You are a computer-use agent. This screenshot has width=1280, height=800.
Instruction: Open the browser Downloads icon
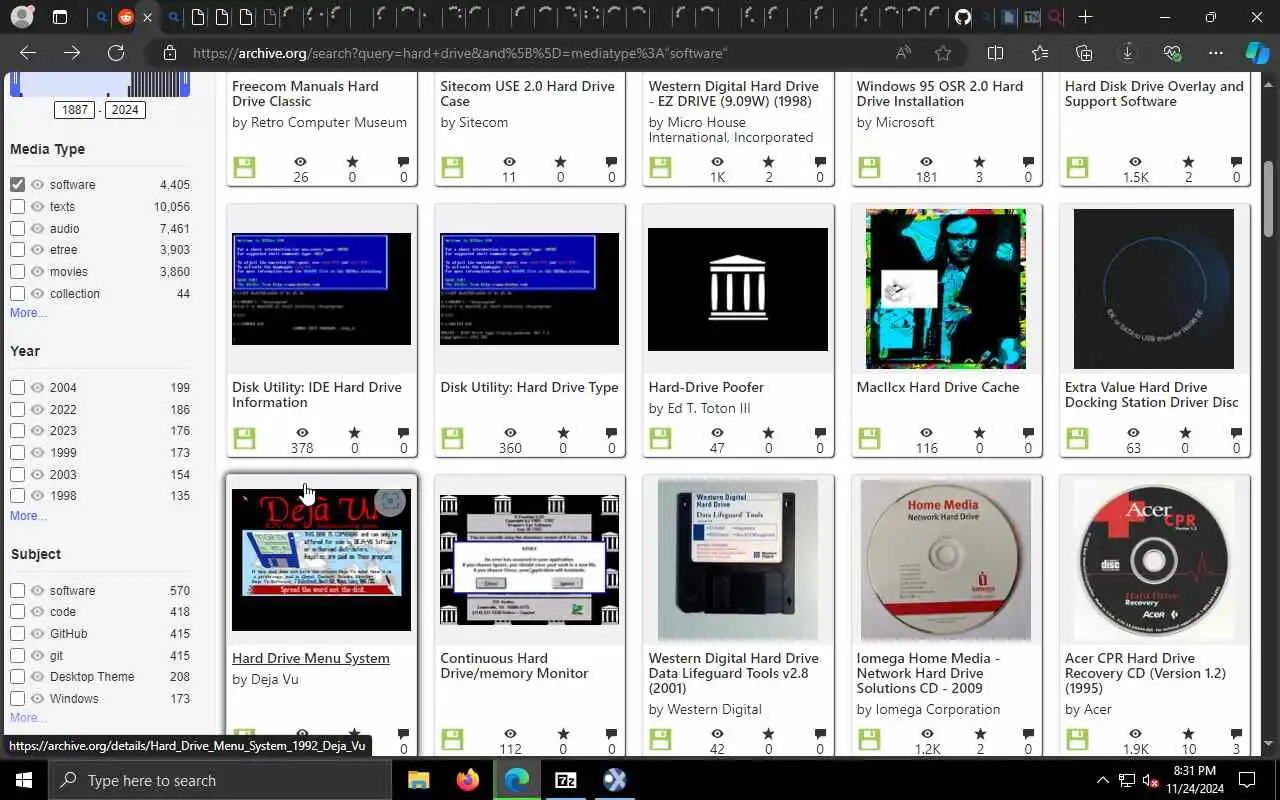pyautogui.click(x=1127, y=53)
